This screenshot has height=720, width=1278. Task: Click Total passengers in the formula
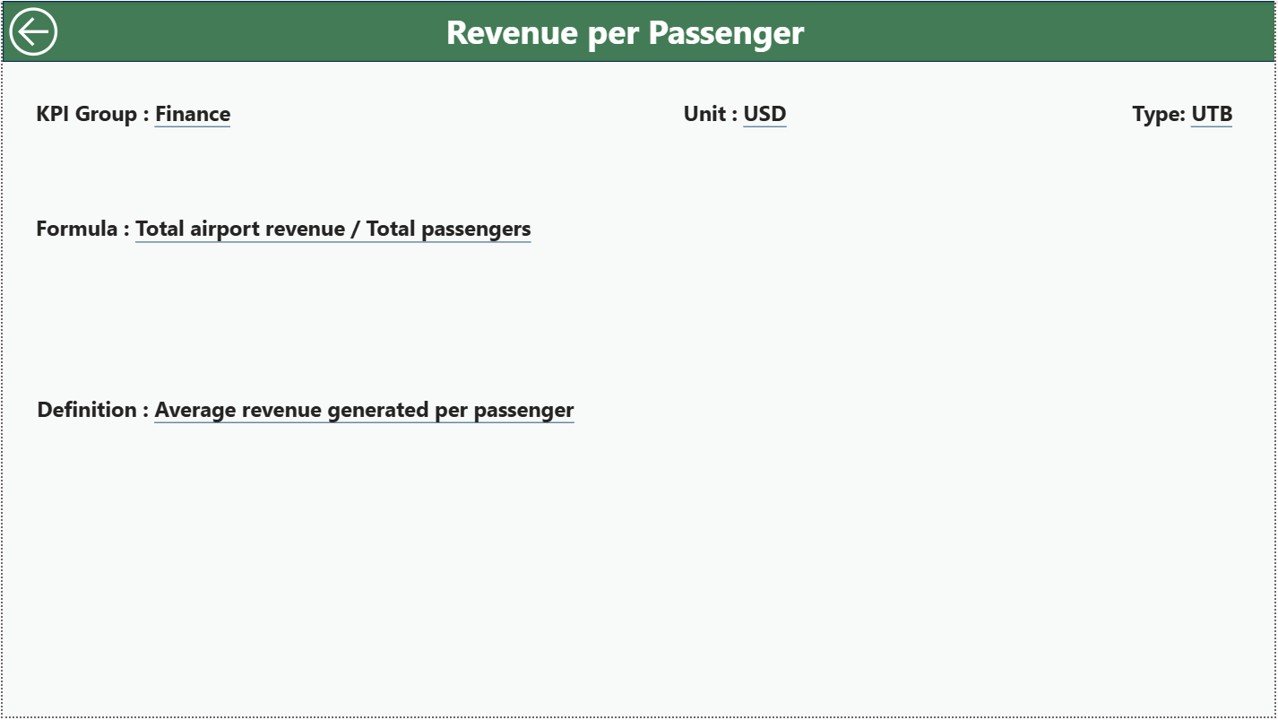coord(448,229)
